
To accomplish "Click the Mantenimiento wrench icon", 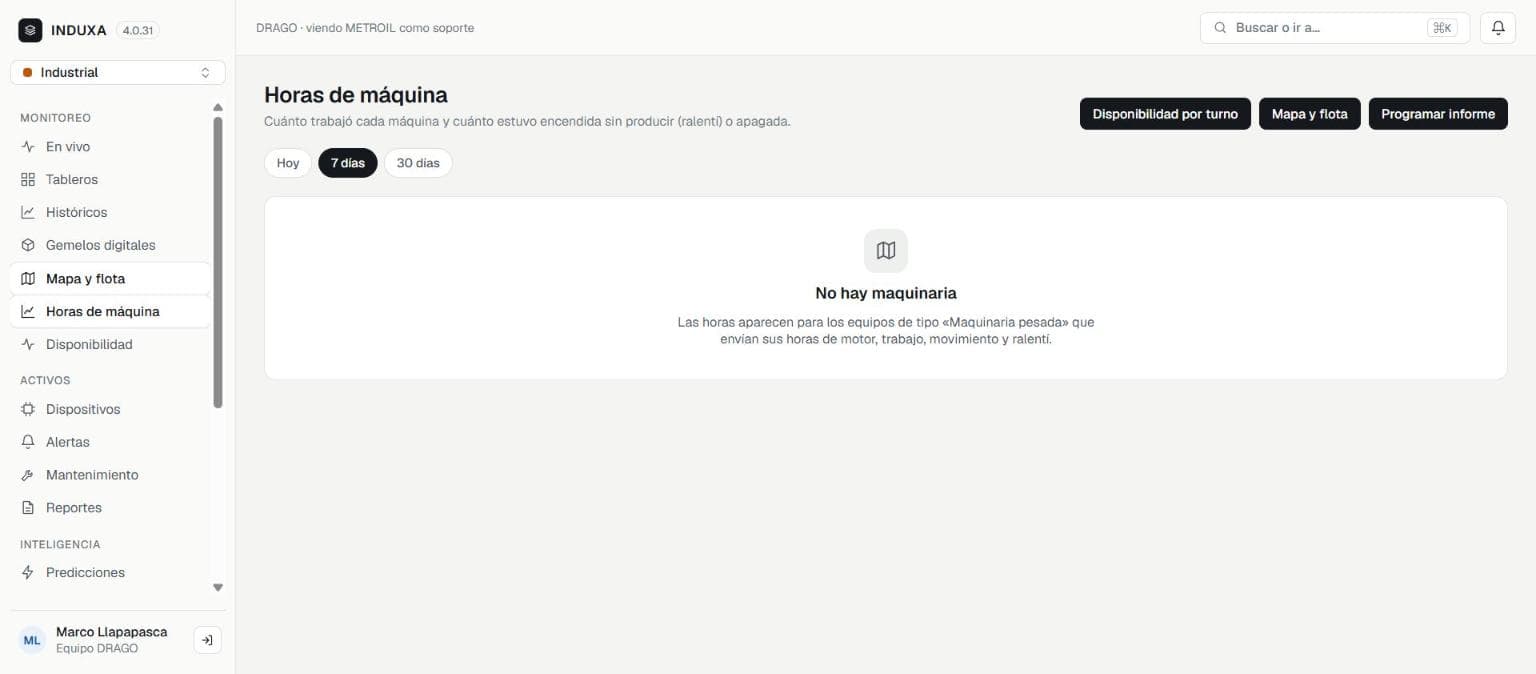I will tap(28, 475).
